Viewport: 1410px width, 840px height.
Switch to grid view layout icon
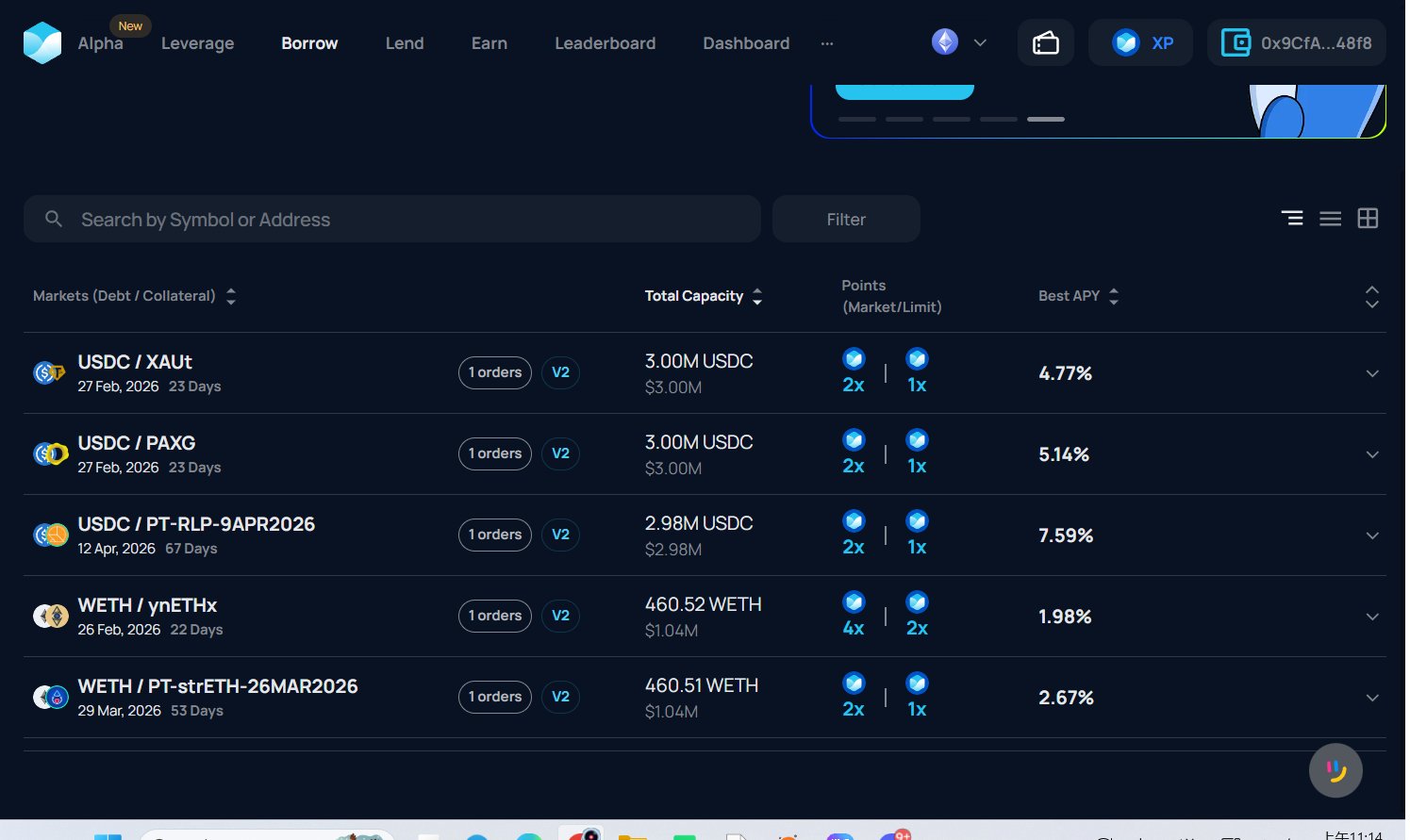[x=1368, y=219]
